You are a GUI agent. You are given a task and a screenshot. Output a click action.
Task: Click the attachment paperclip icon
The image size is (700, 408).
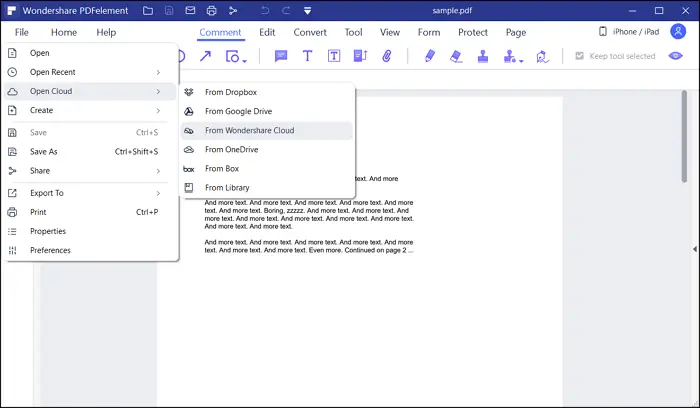click(x=387, y=56)
